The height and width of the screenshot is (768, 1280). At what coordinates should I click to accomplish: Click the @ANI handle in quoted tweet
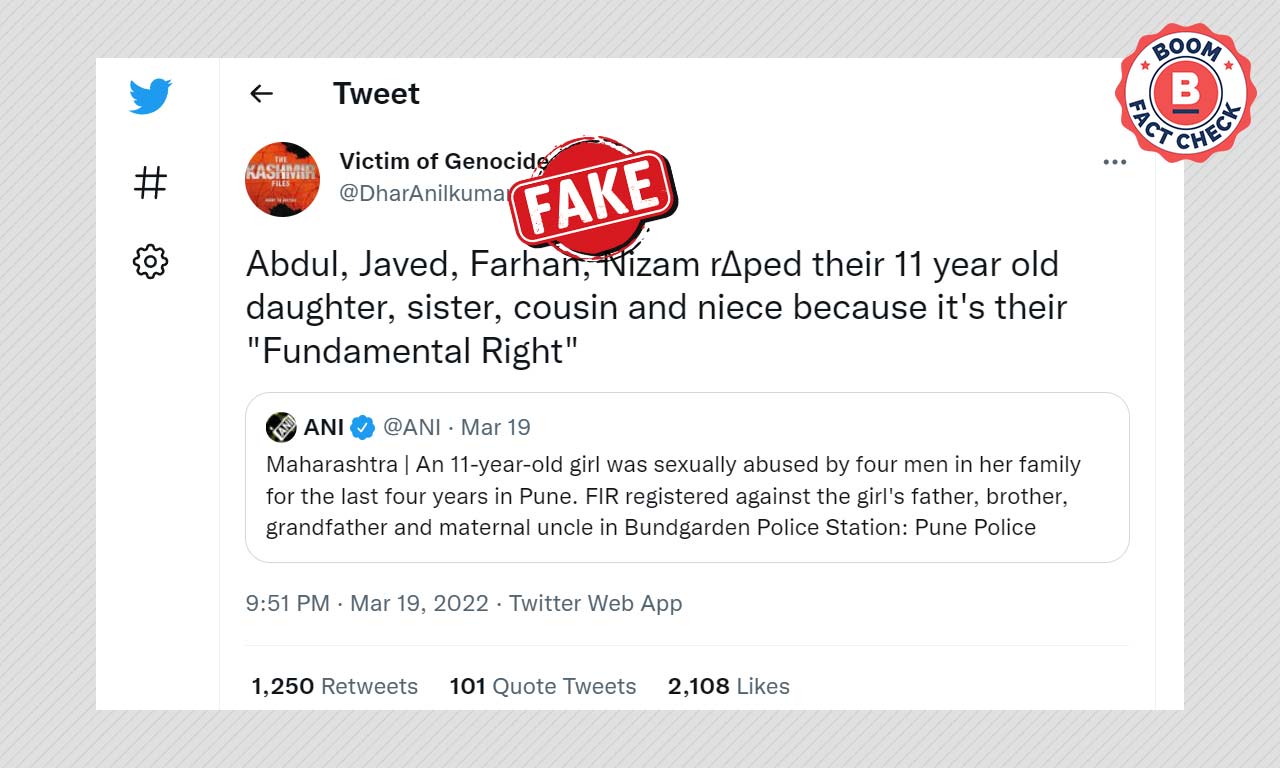coord(411,427)
